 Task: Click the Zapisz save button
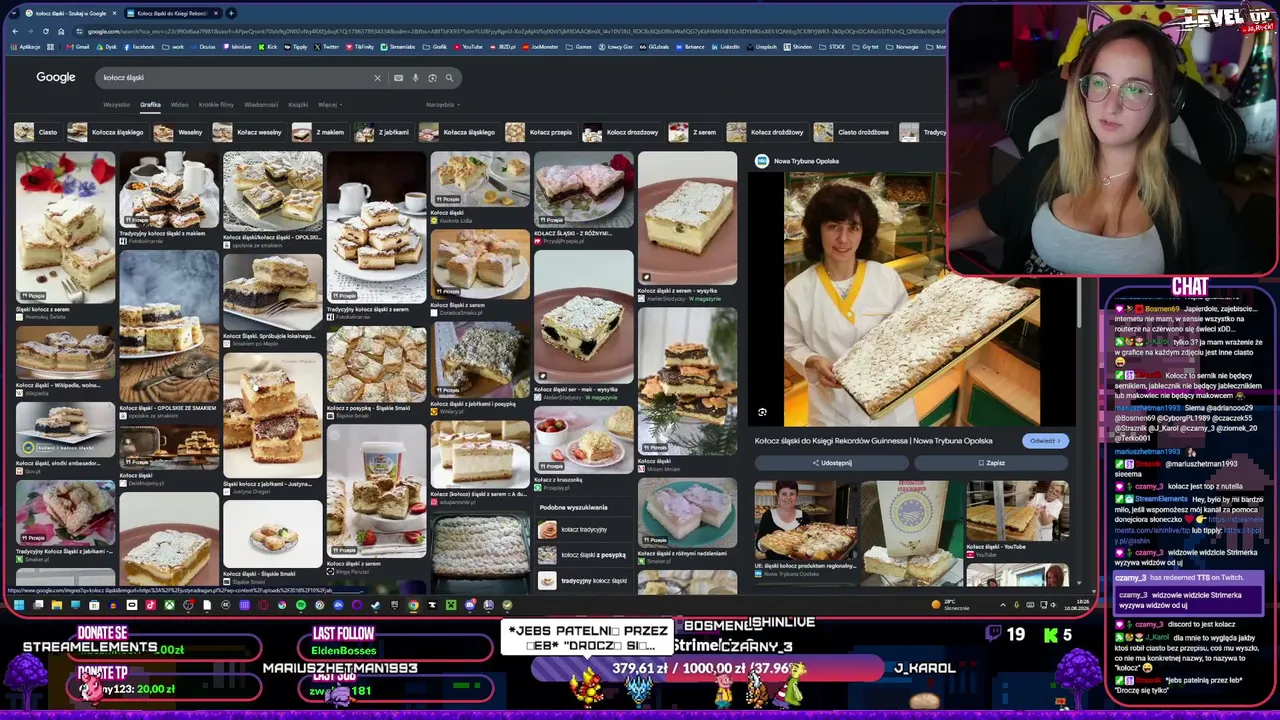tap(991, 463)
